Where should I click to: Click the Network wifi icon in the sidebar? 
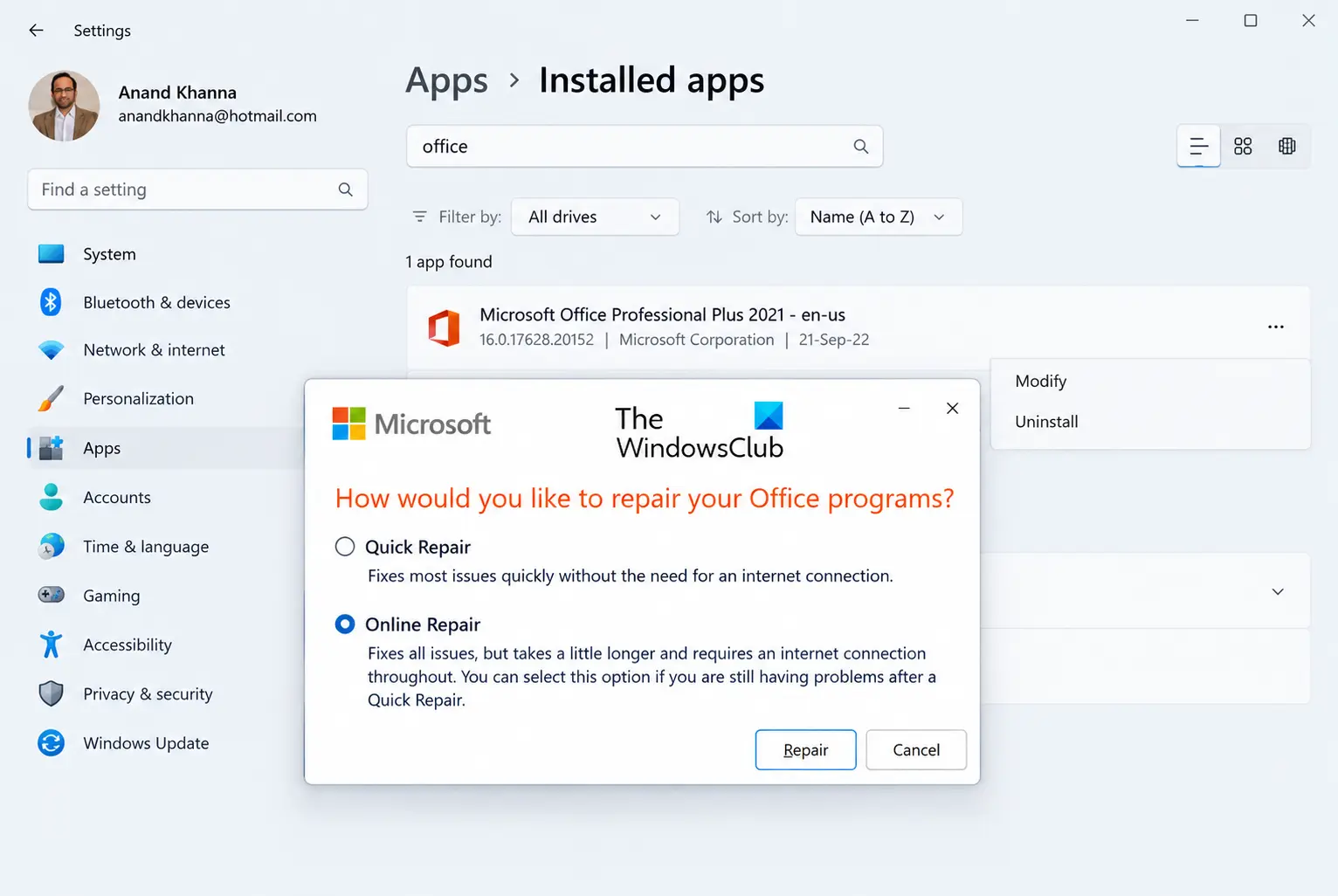point(52,350)
